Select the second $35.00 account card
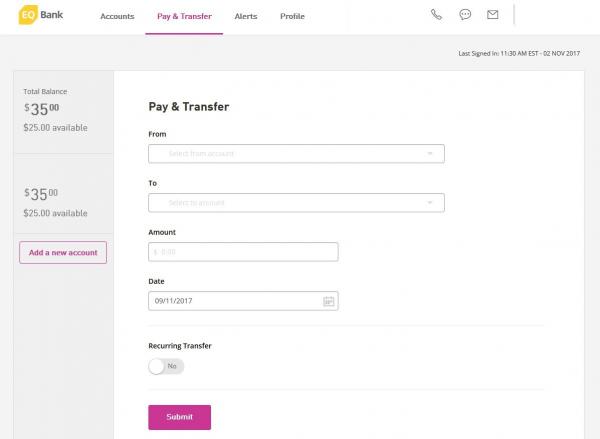 [x=63, y=201]
